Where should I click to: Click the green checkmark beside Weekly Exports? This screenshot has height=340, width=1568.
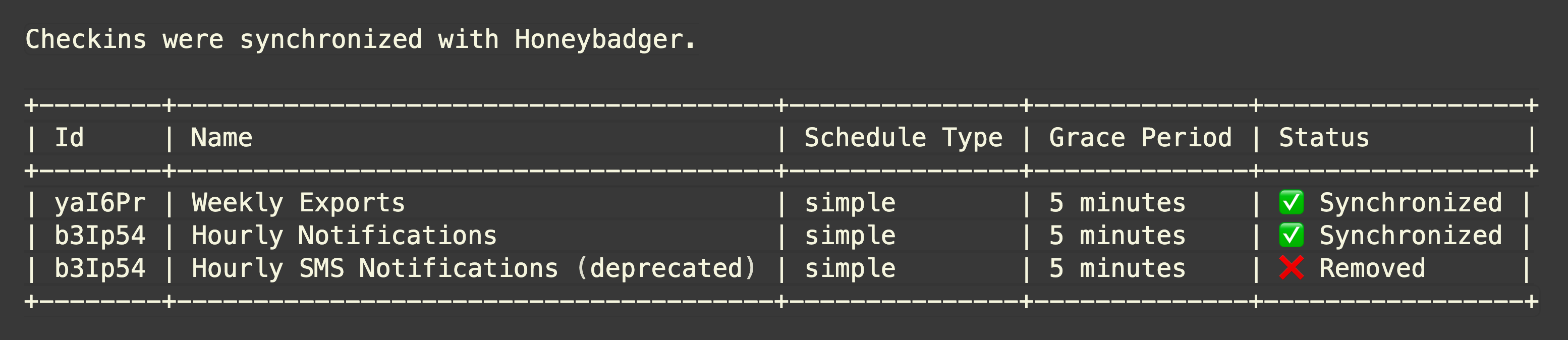tap(1291, 203)
